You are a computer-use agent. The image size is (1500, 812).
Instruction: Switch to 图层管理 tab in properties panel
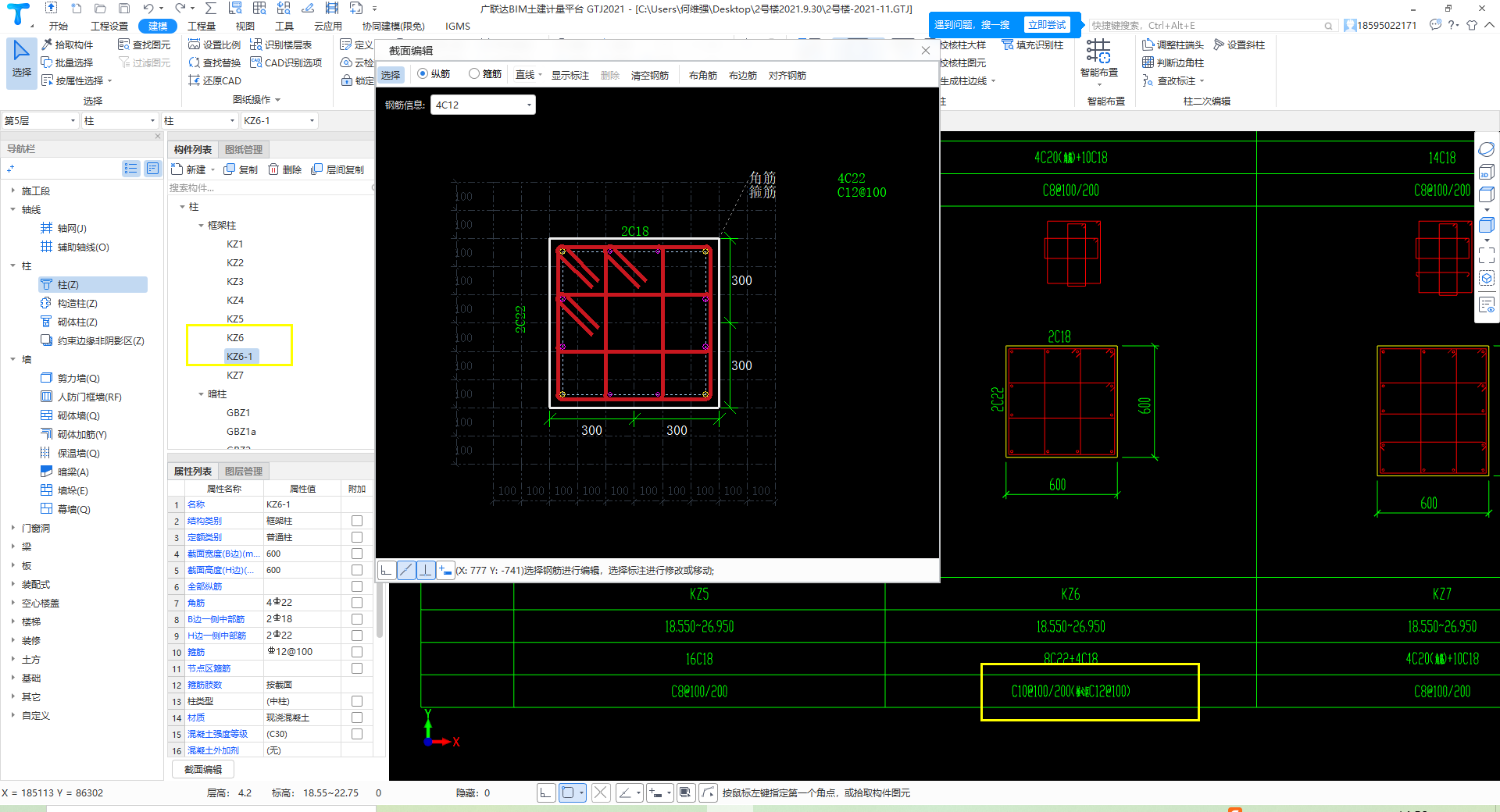pos(244,471)
